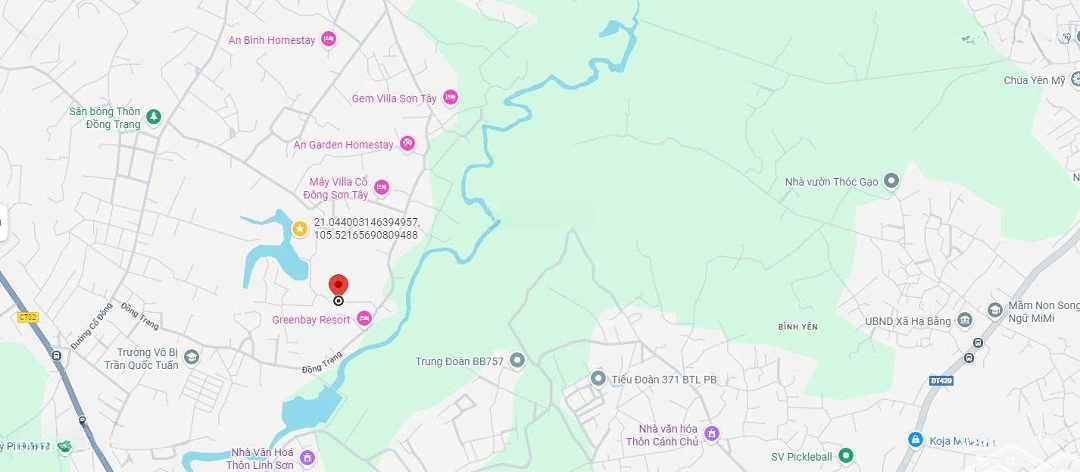The height and width of the screenshot is (472, 1080).
Task: Click the An Bình Homestay lodging icon
Action: 329,39
